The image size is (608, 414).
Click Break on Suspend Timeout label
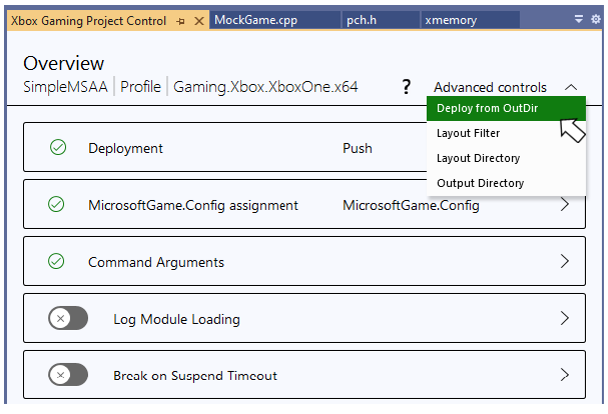[x=195, y=375]
